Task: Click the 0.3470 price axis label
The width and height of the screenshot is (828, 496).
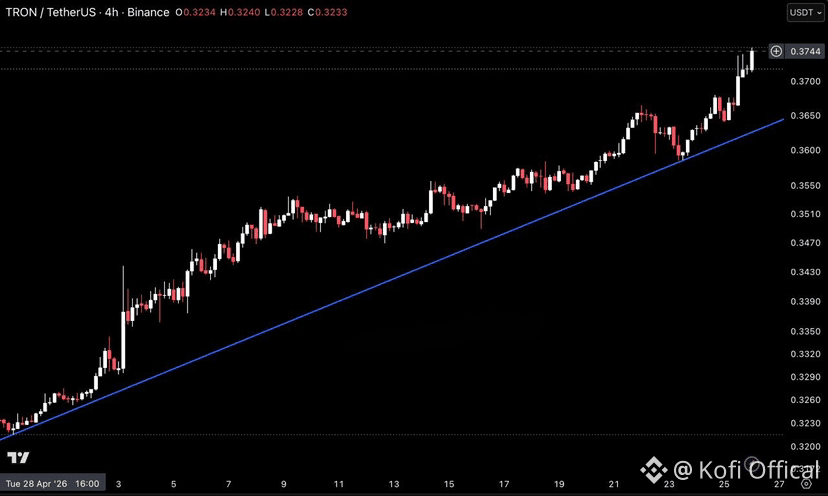Action: (x=805, y=243)
